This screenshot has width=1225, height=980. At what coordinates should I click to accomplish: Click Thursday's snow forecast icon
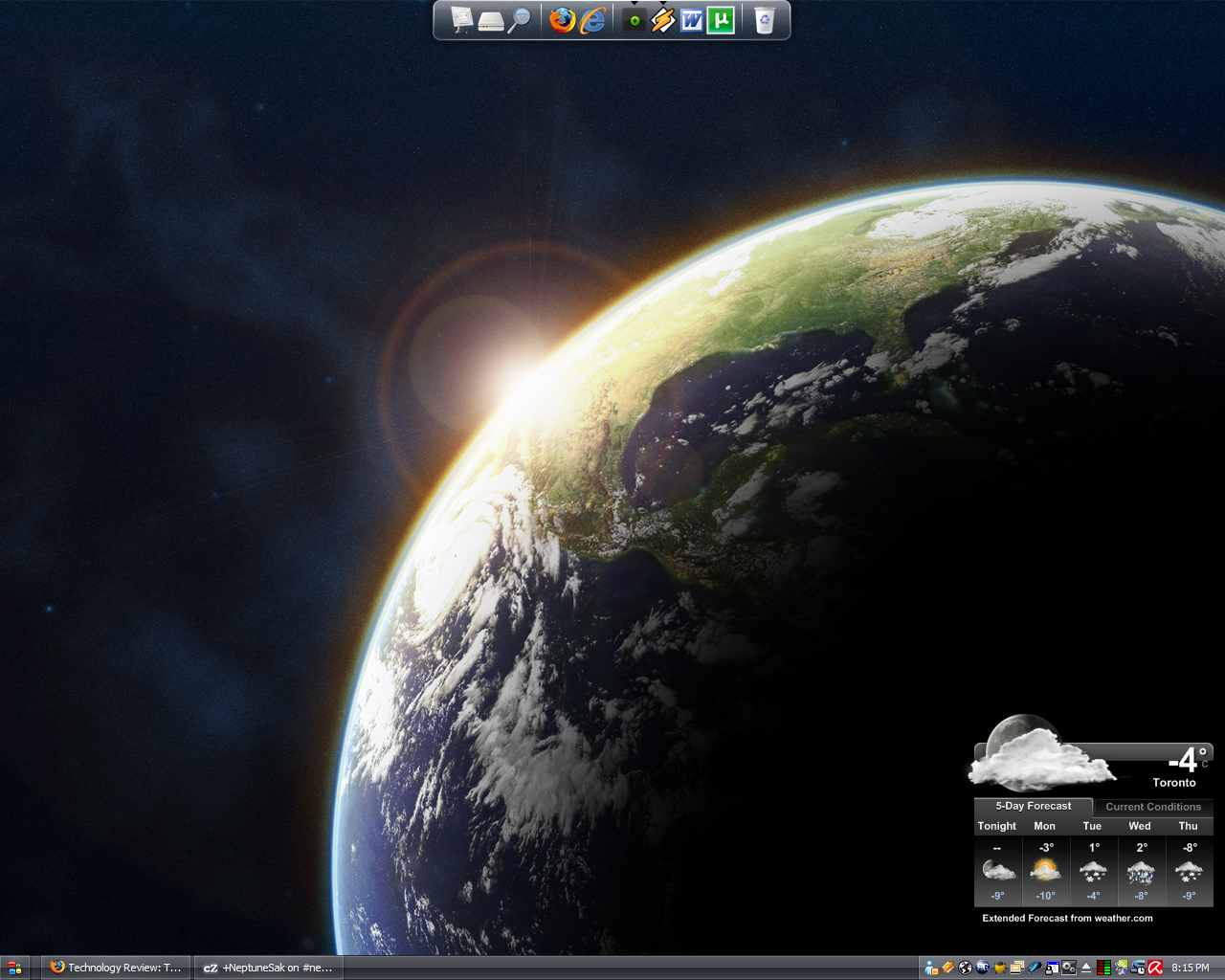click(1189, 871)
